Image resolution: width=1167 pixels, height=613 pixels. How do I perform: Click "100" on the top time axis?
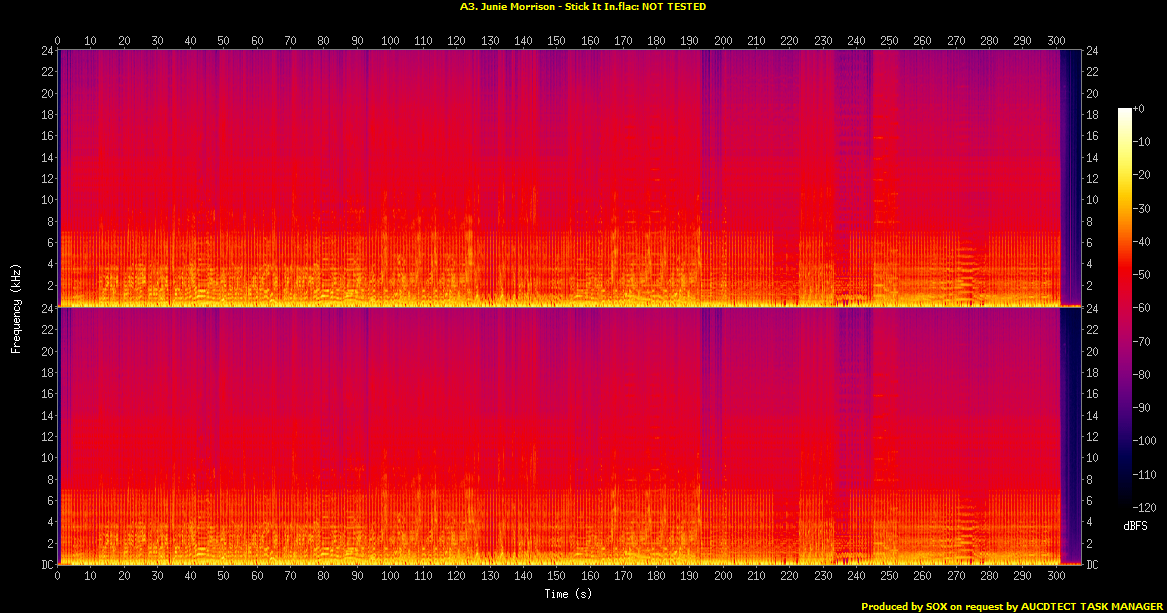[390, 41]
